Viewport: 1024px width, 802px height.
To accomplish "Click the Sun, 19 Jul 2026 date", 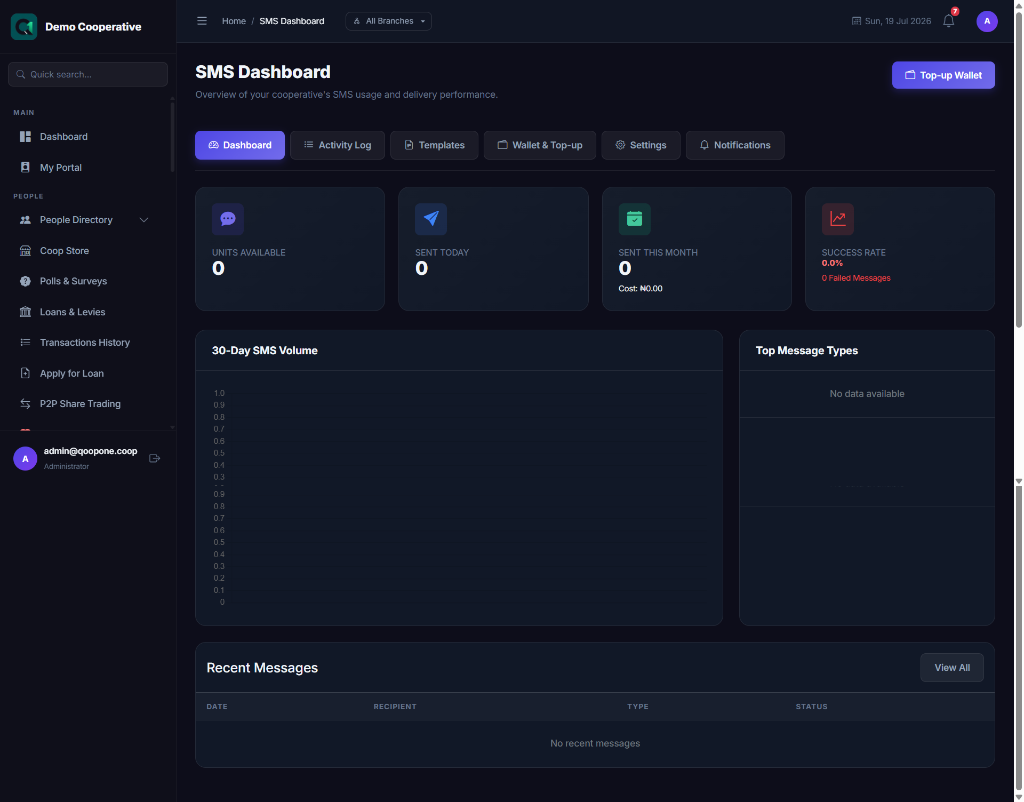I will pyautogui.click(x=898, y=21).
